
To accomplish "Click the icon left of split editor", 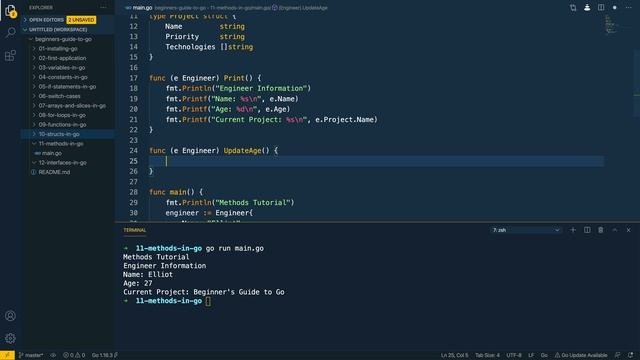I will [x=587, y=7].
